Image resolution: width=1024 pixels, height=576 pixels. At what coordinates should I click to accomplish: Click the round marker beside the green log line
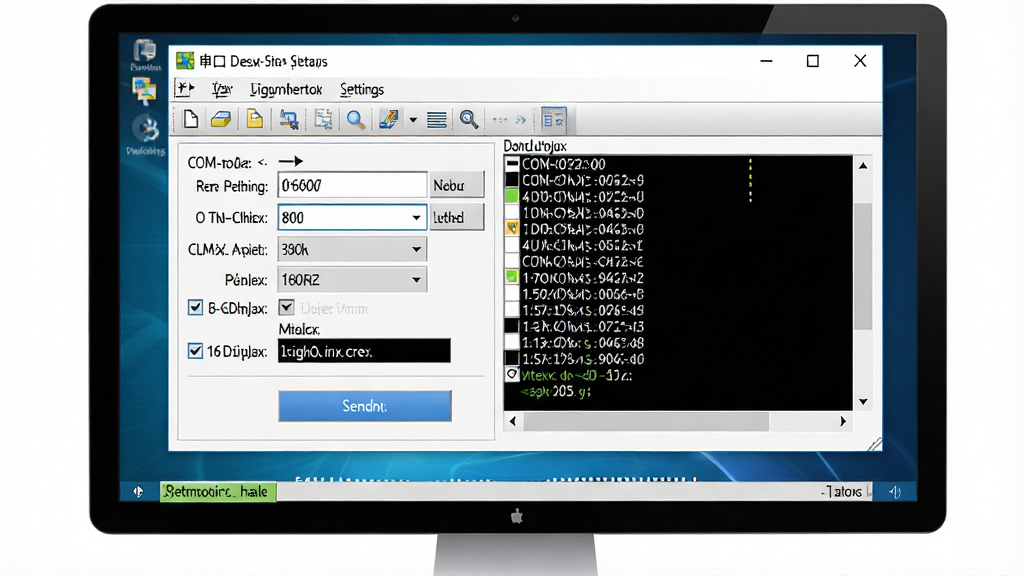tap(512, 374)
